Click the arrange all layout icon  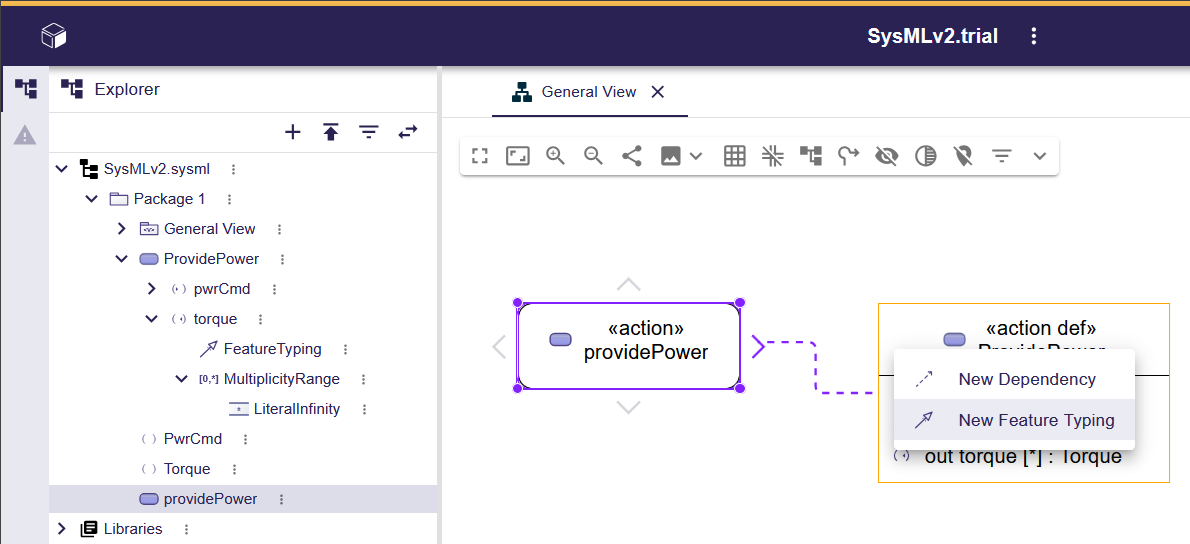coord(810,156)
